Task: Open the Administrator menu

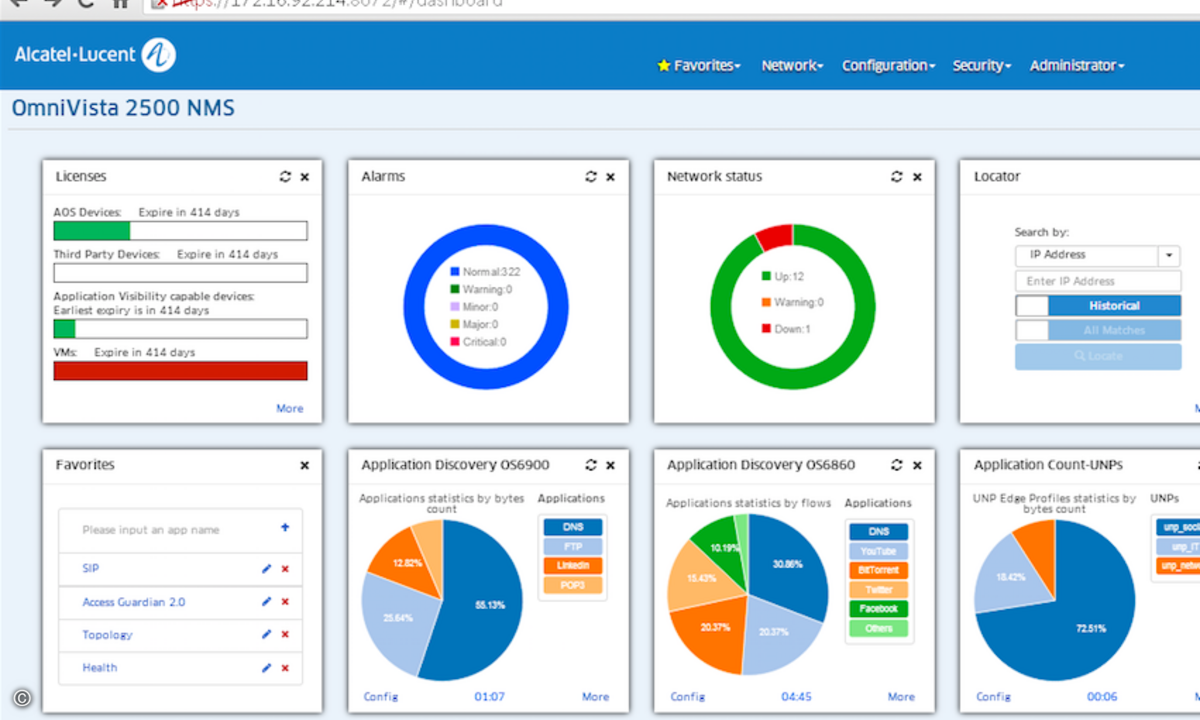Action: pos(1077,65)
